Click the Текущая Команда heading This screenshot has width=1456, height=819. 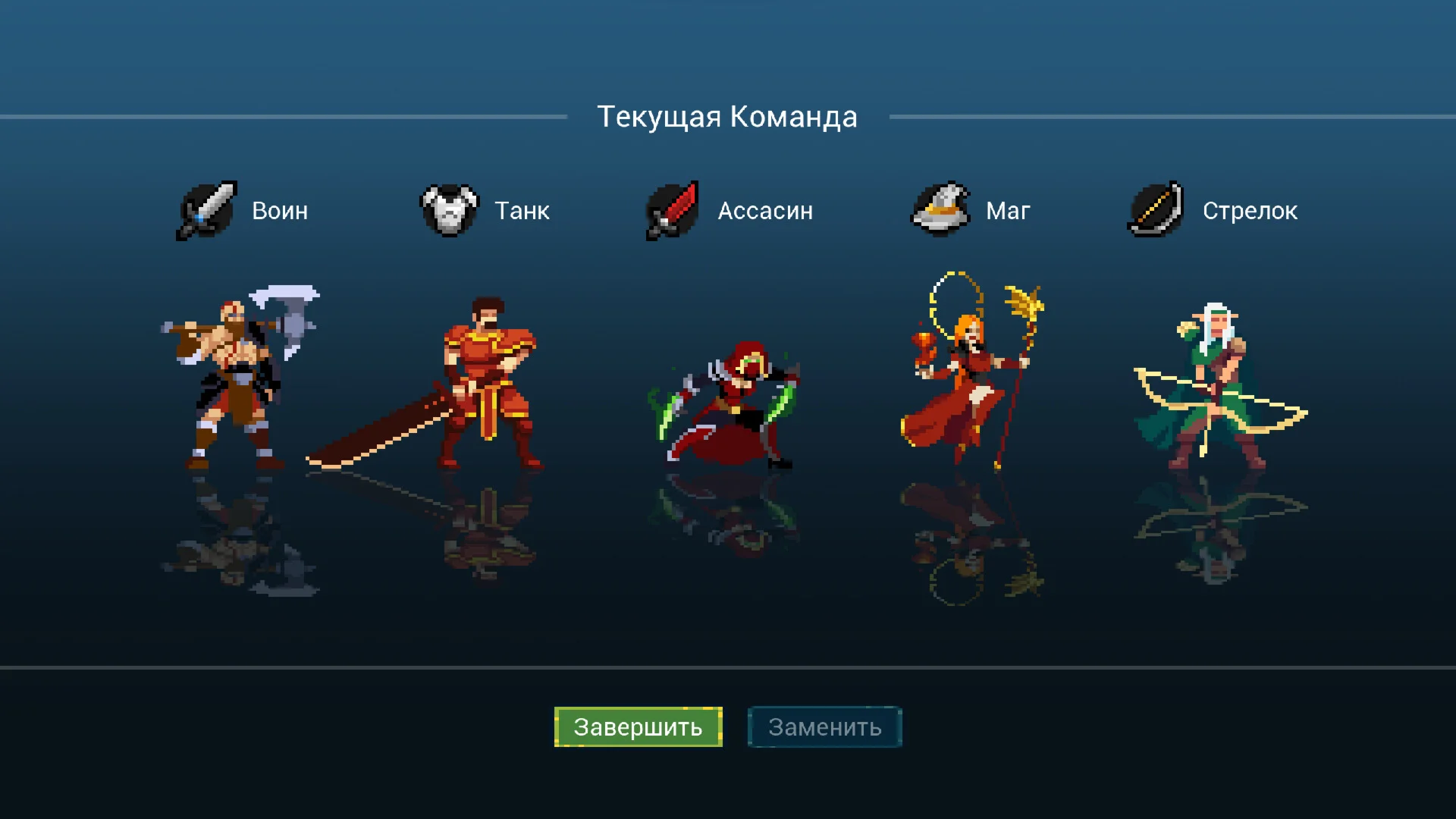[727, 117]
